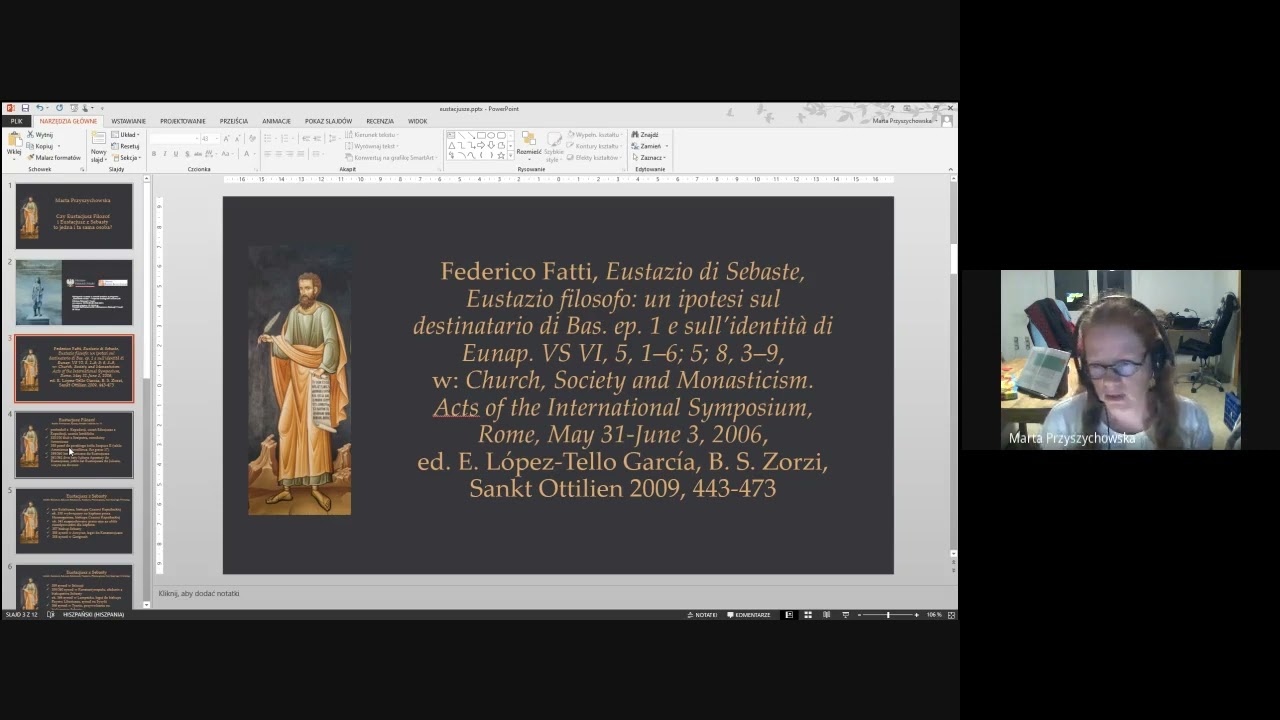Click reading view icon in status bar

pyautogui.click(x=827, y=615)
